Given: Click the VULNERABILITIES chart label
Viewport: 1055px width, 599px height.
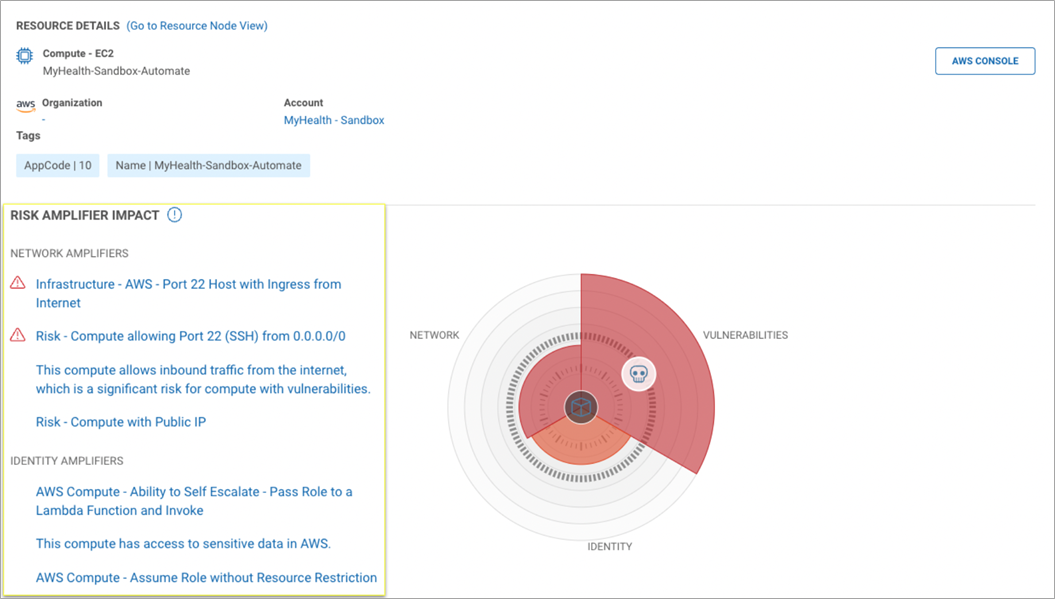Looking at the screenshot, I should pyautogui.click(x=745, y=334).
